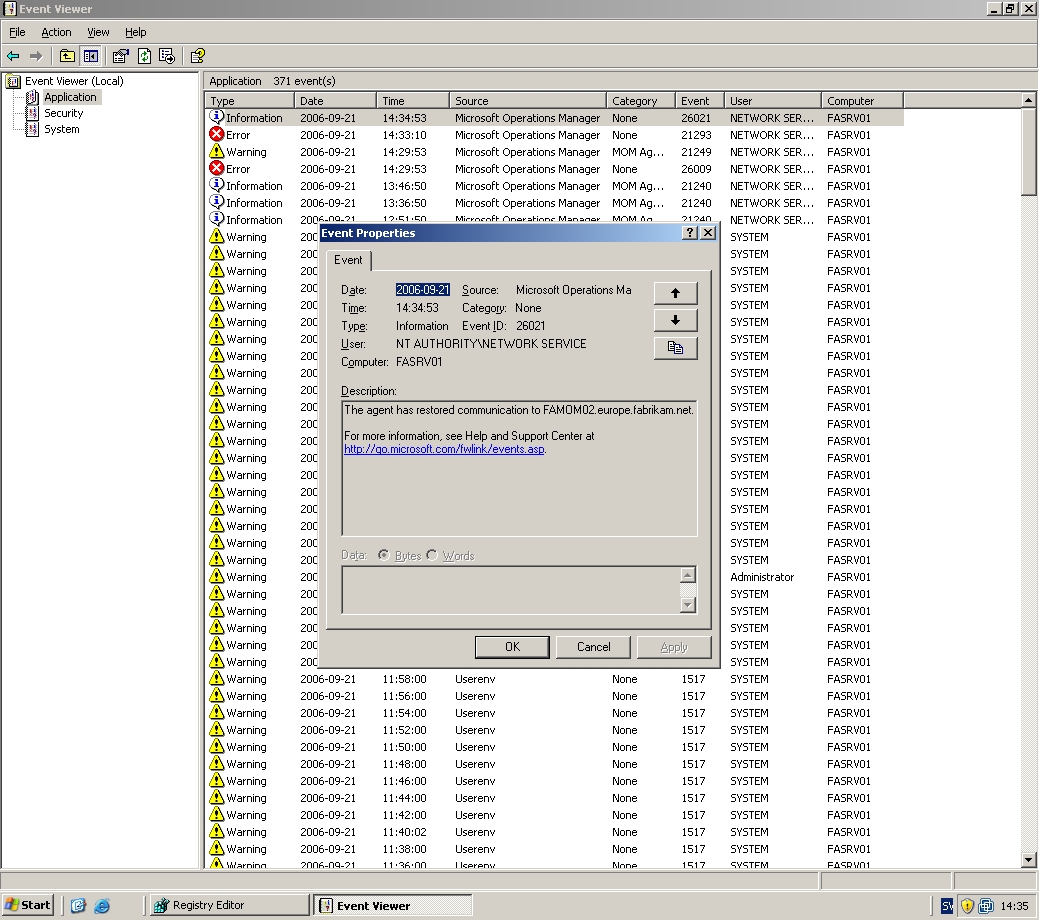Image resolution: width=1039 pixels, height=920 pixels.
Task: Select the System log in the tree
Action: 61,129
